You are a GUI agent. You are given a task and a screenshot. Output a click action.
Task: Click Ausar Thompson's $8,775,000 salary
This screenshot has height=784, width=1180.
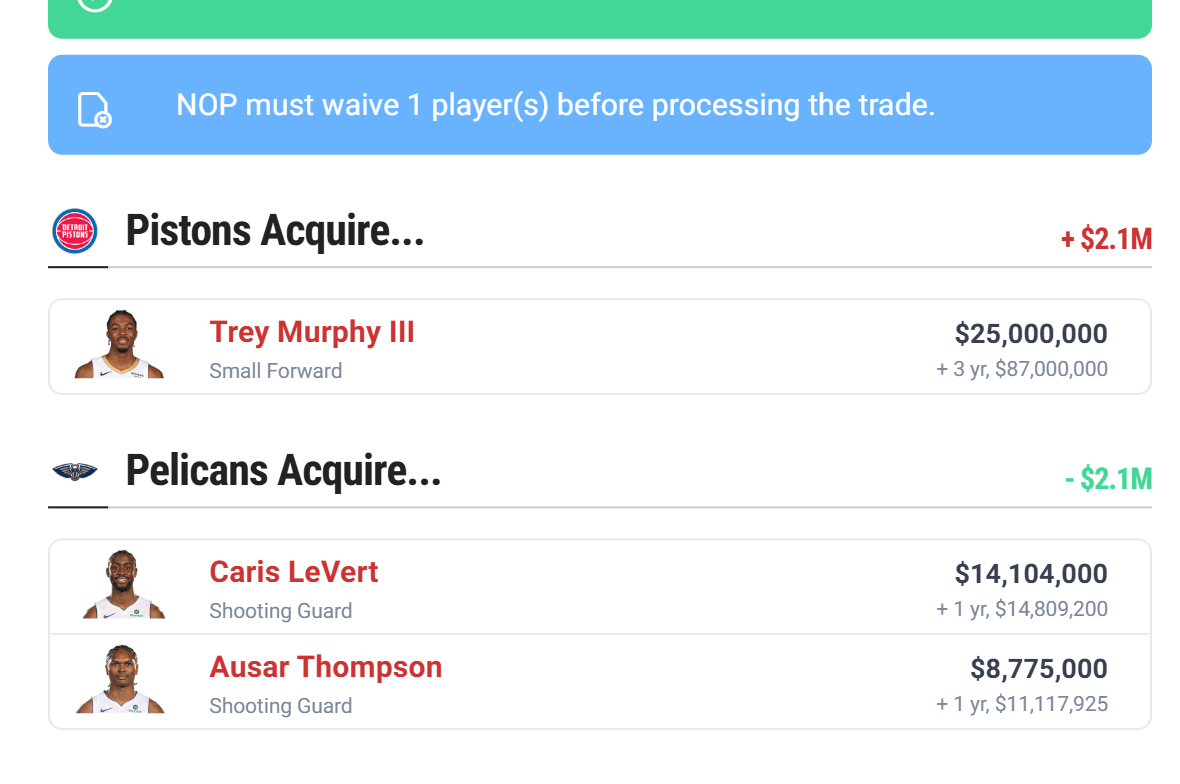tap(1039, 669)
